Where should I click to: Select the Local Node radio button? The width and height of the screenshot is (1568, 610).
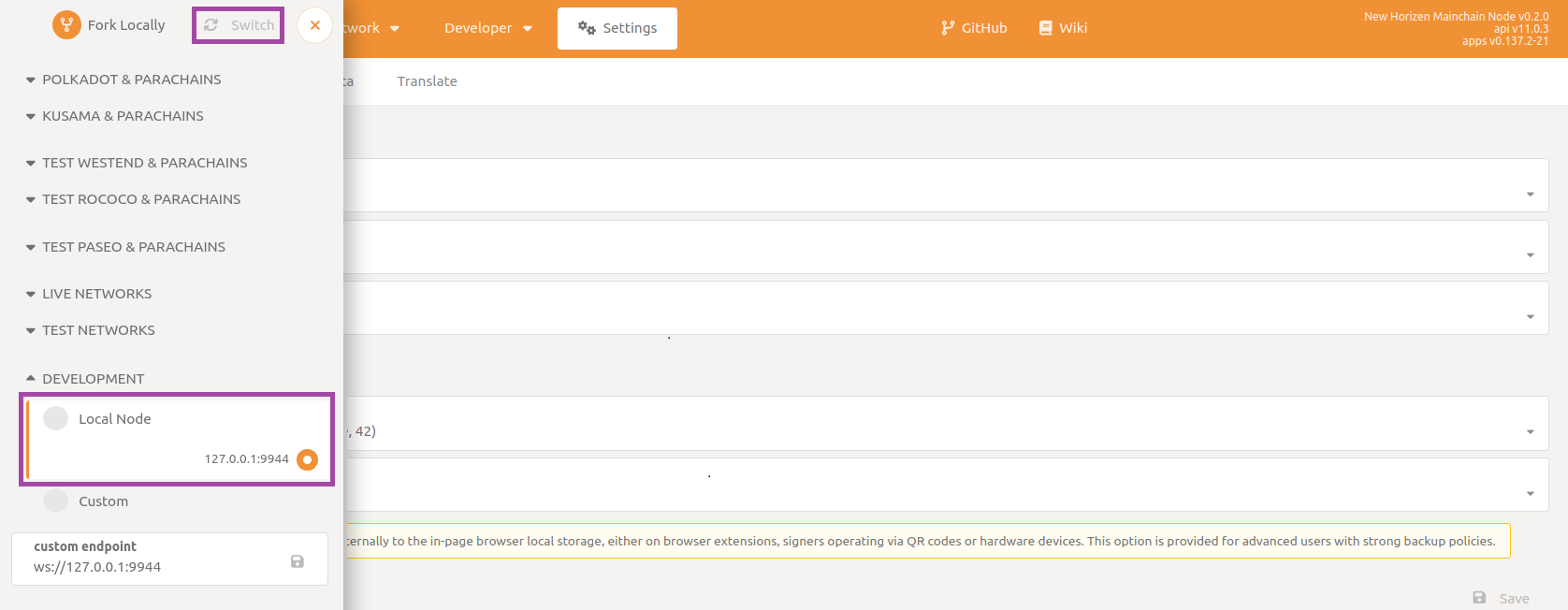pyautogui.click(x=307, y=459)
